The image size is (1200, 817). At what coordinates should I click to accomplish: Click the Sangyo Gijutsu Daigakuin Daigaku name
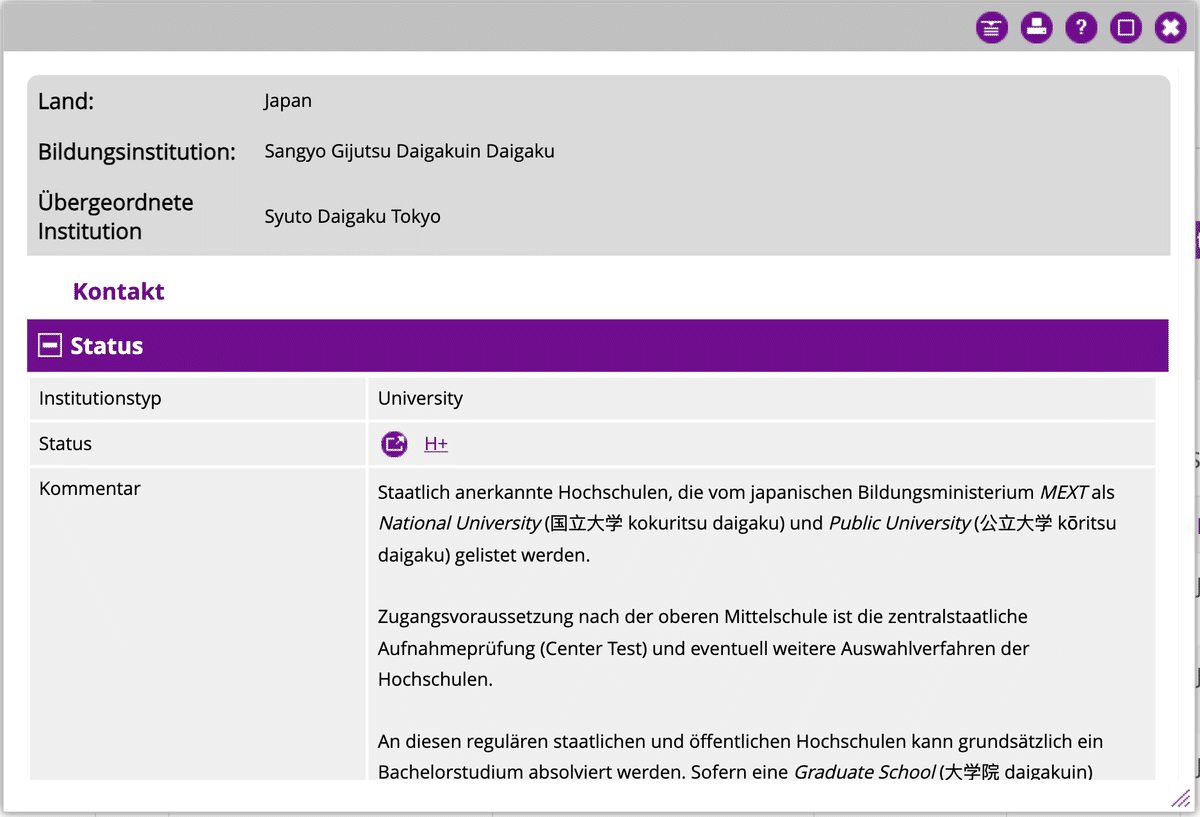409,152
